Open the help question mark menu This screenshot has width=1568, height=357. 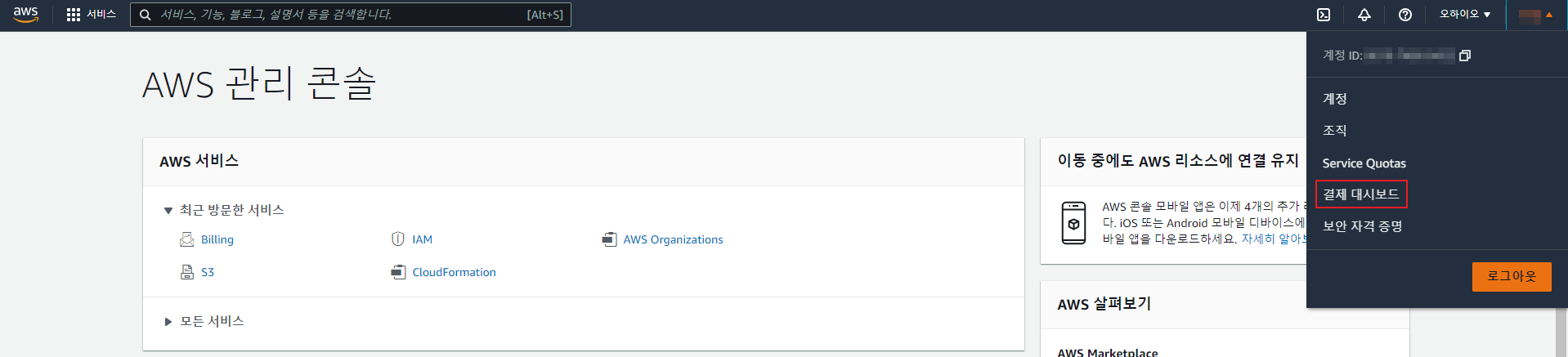[x=1405, y=15]
